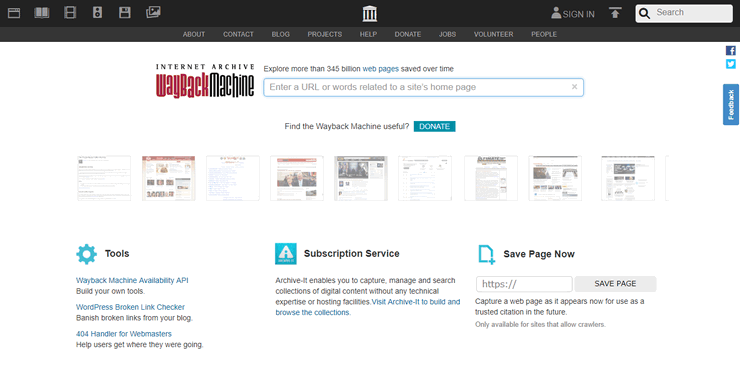The width and height of the screenshot is (740, 365).
Task: Click the upload arrow icon
Action: pyautogui.click(x=614, y=13)
